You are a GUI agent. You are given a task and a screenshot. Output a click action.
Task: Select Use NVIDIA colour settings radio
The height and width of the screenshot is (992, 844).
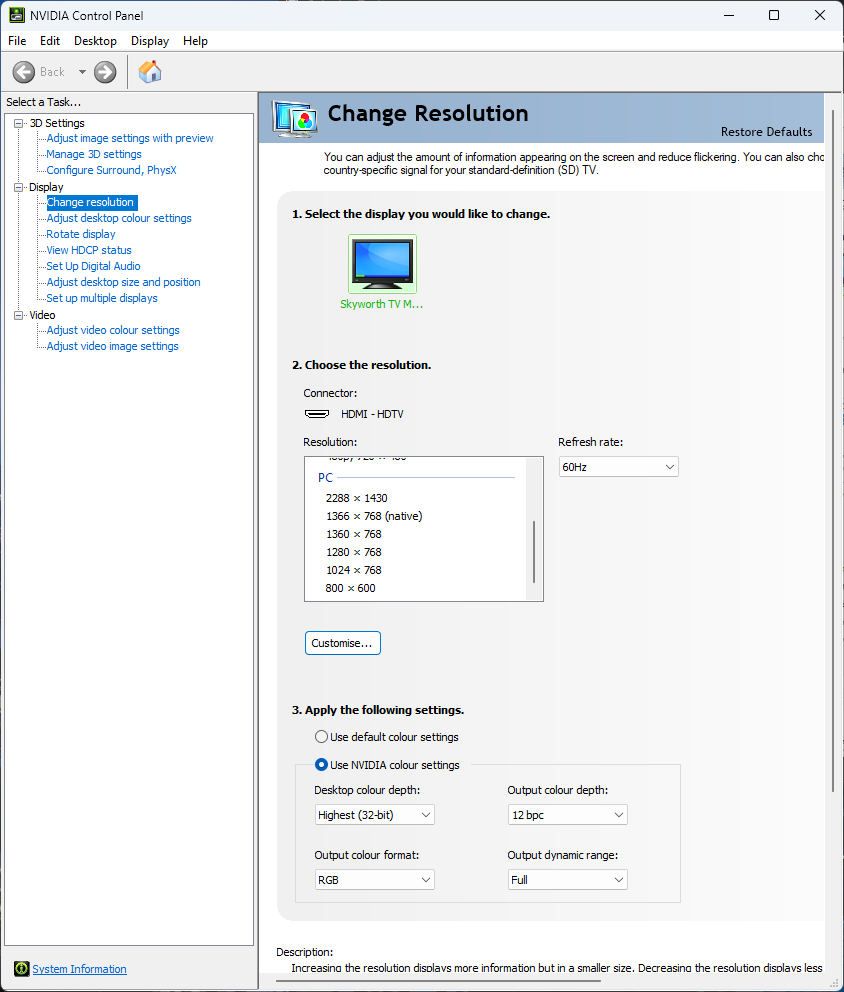pos(321,764)
